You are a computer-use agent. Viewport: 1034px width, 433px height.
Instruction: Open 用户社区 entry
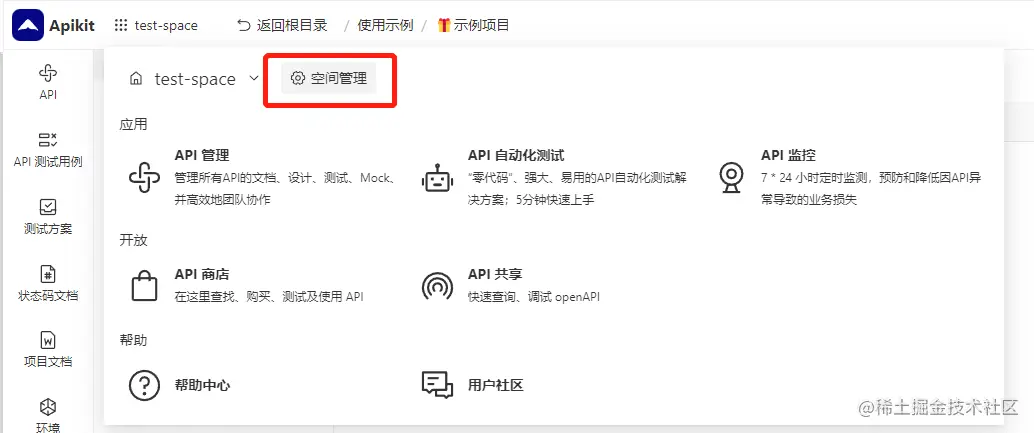coord(472,386)
